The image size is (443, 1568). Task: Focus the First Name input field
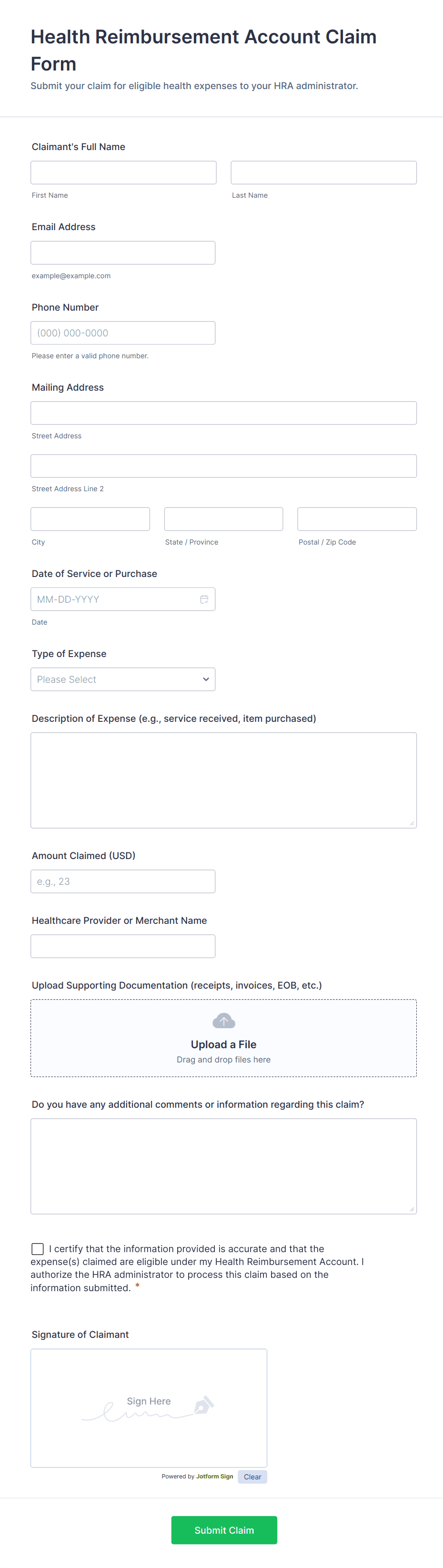pos(123,173)
